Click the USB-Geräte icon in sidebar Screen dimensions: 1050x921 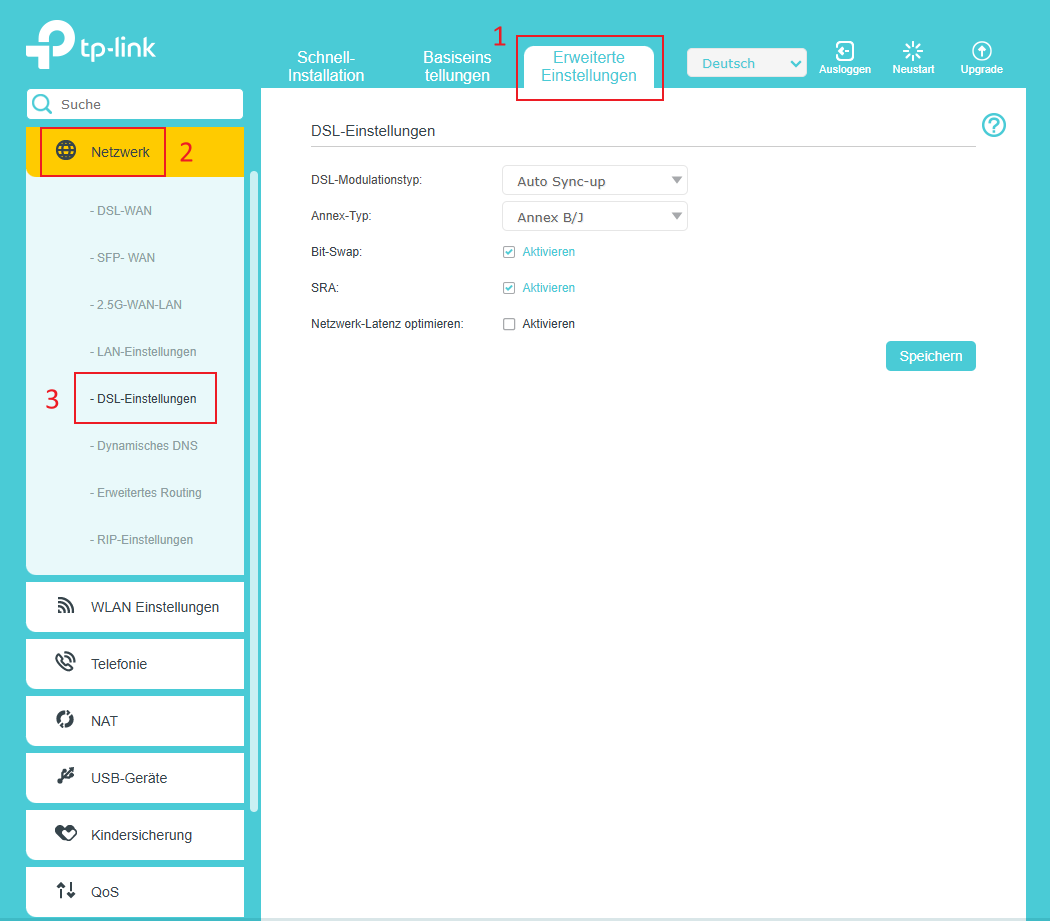pyautogui.click(x=66, y=777)
